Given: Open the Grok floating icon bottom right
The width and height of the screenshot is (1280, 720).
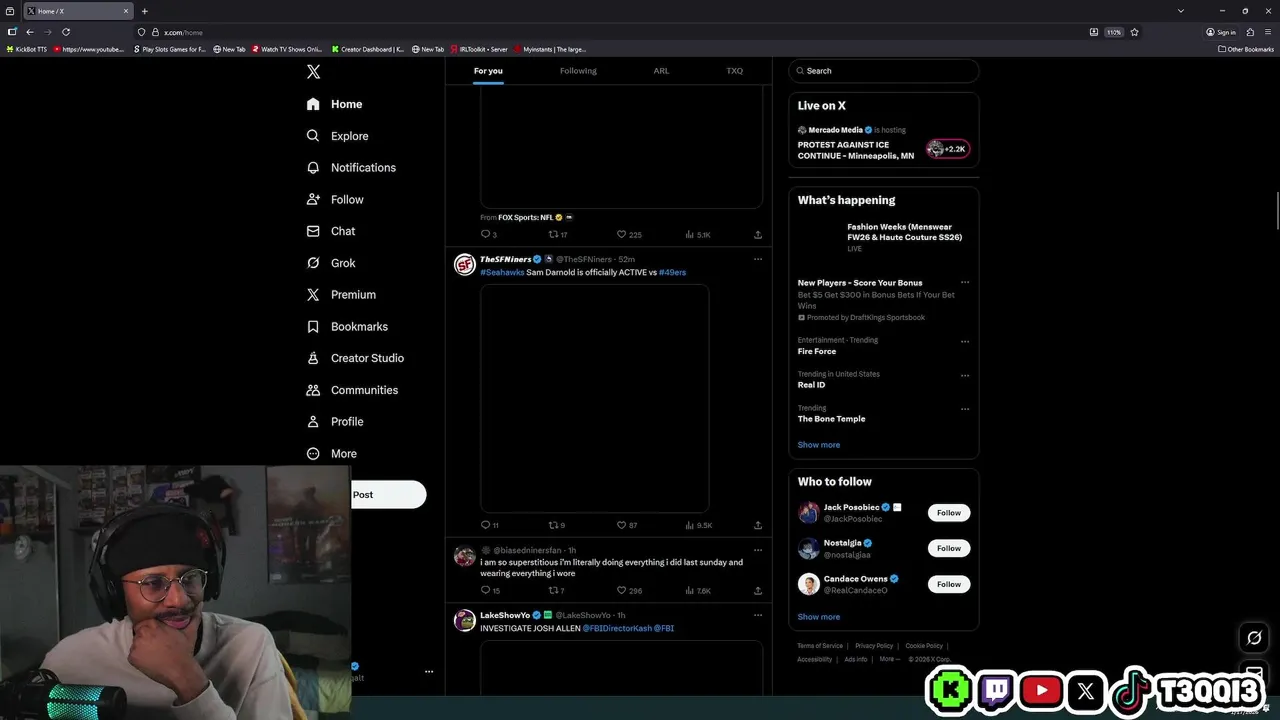Looking at the screenshot, I should tap(1254, 637).
